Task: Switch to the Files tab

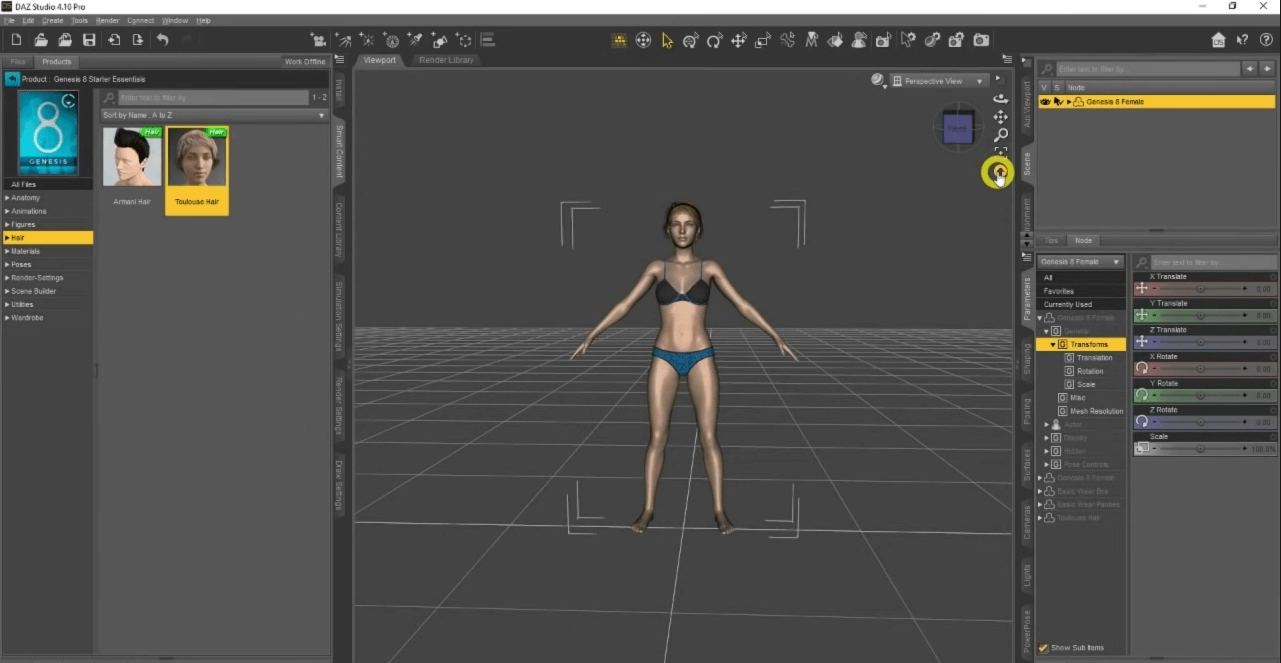Action: (17, 62)
